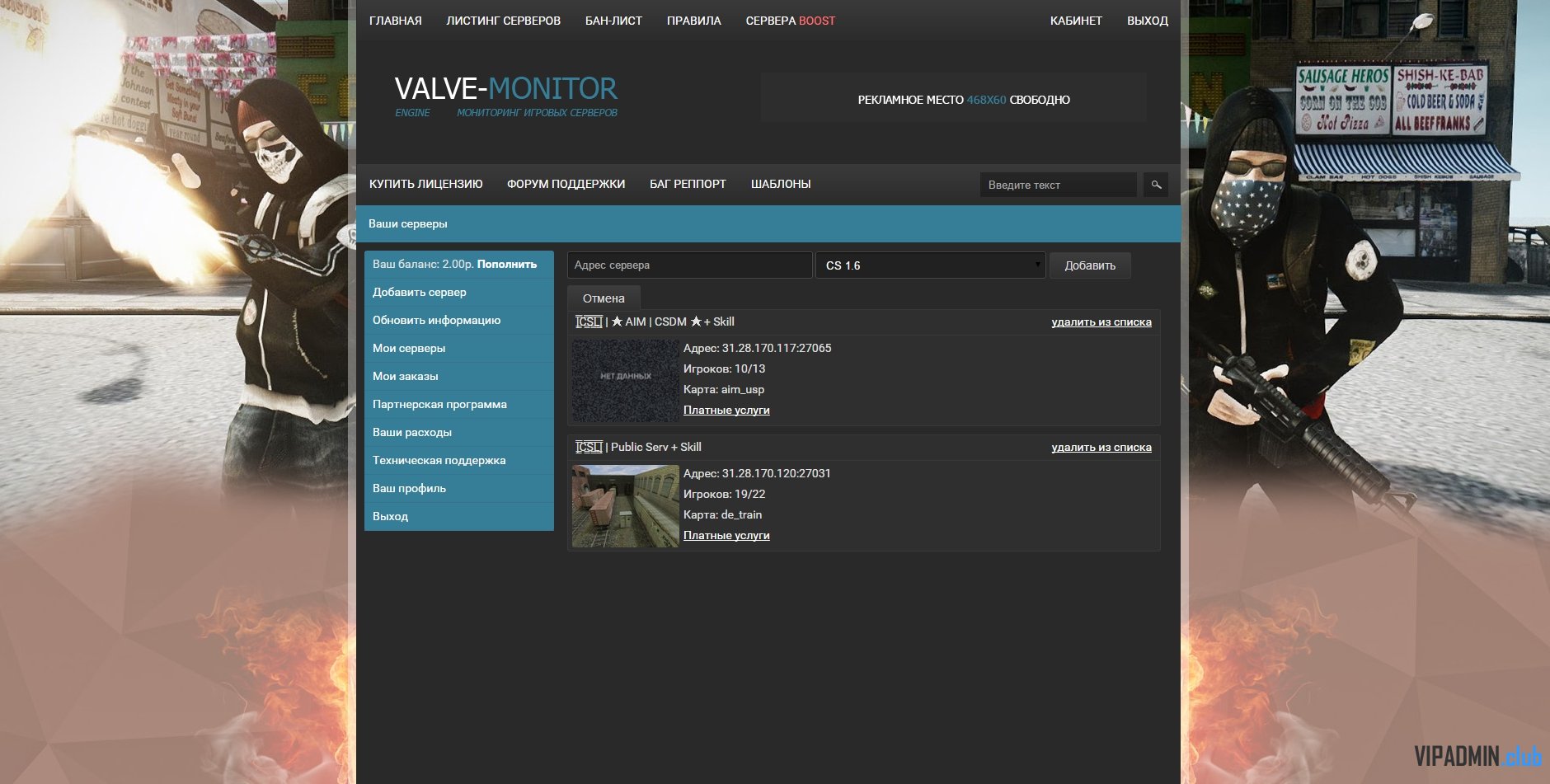
Task: Click the search magnifier icon button
Action: [1156, 185]
